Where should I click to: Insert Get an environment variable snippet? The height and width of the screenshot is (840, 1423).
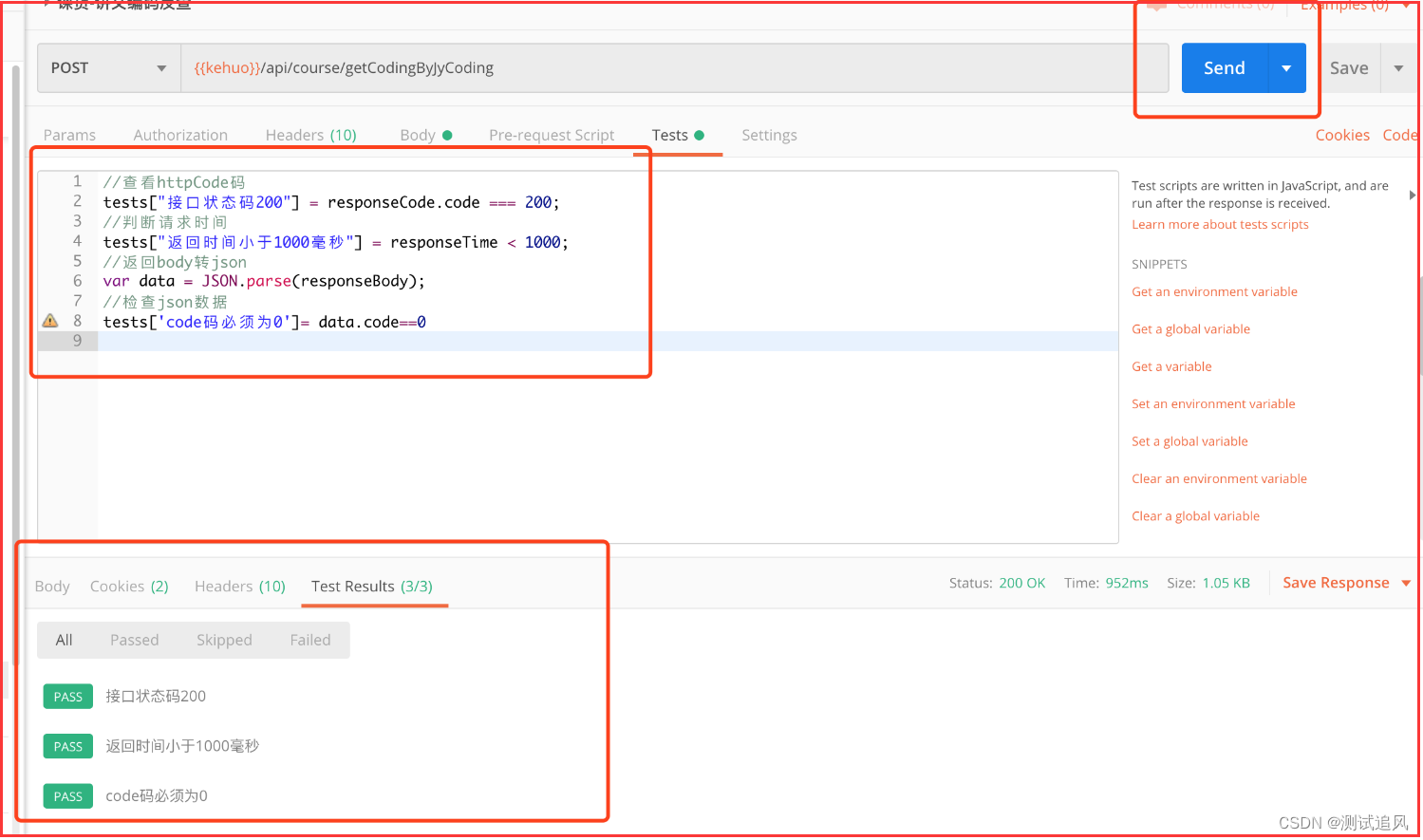coord(1214,292)
